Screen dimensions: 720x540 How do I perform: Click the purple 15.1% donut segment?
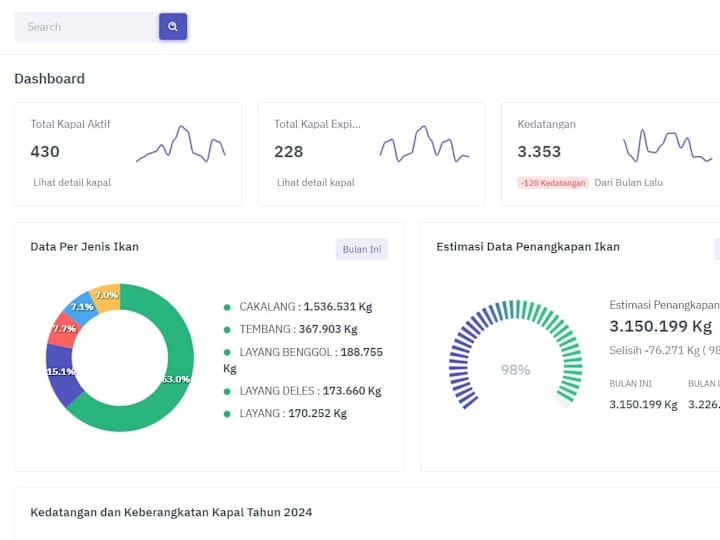tap(60, 372)
